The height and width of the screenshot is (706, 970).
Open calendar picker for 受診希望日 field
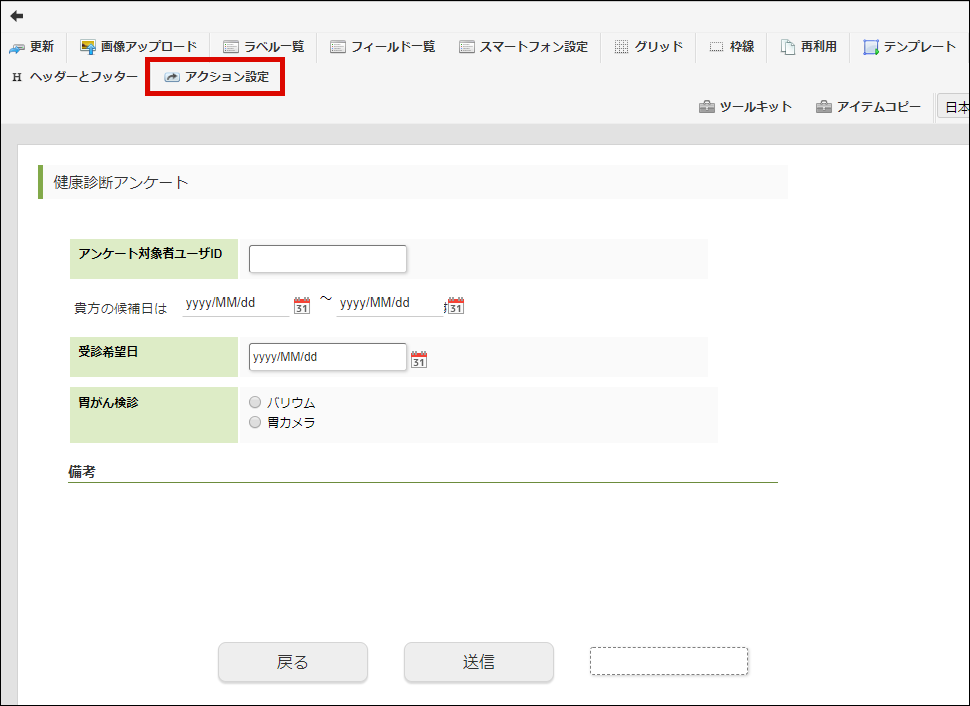tap(418, 357)
